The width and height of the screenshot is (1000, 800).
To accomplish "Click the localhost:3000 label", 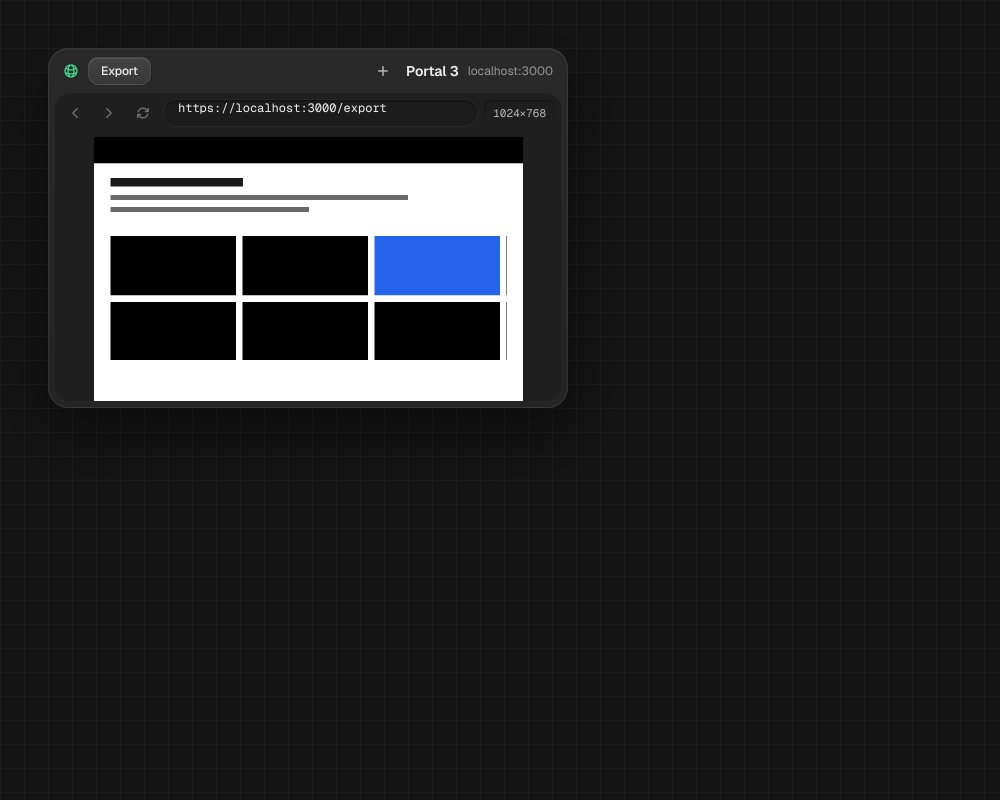I will tap(510, 71).
